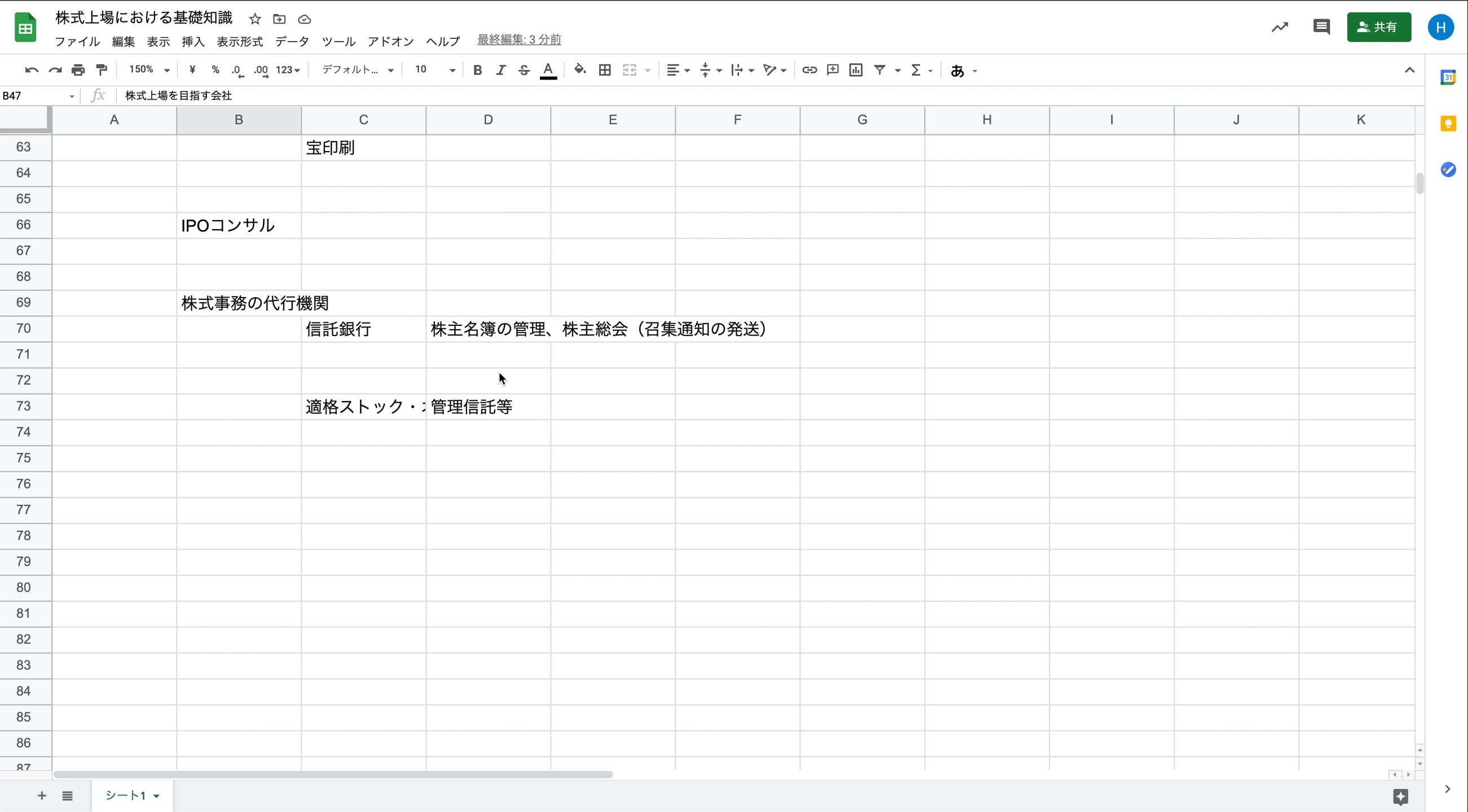
Task: Open the データ menu
Action: [x=292, y=42]
